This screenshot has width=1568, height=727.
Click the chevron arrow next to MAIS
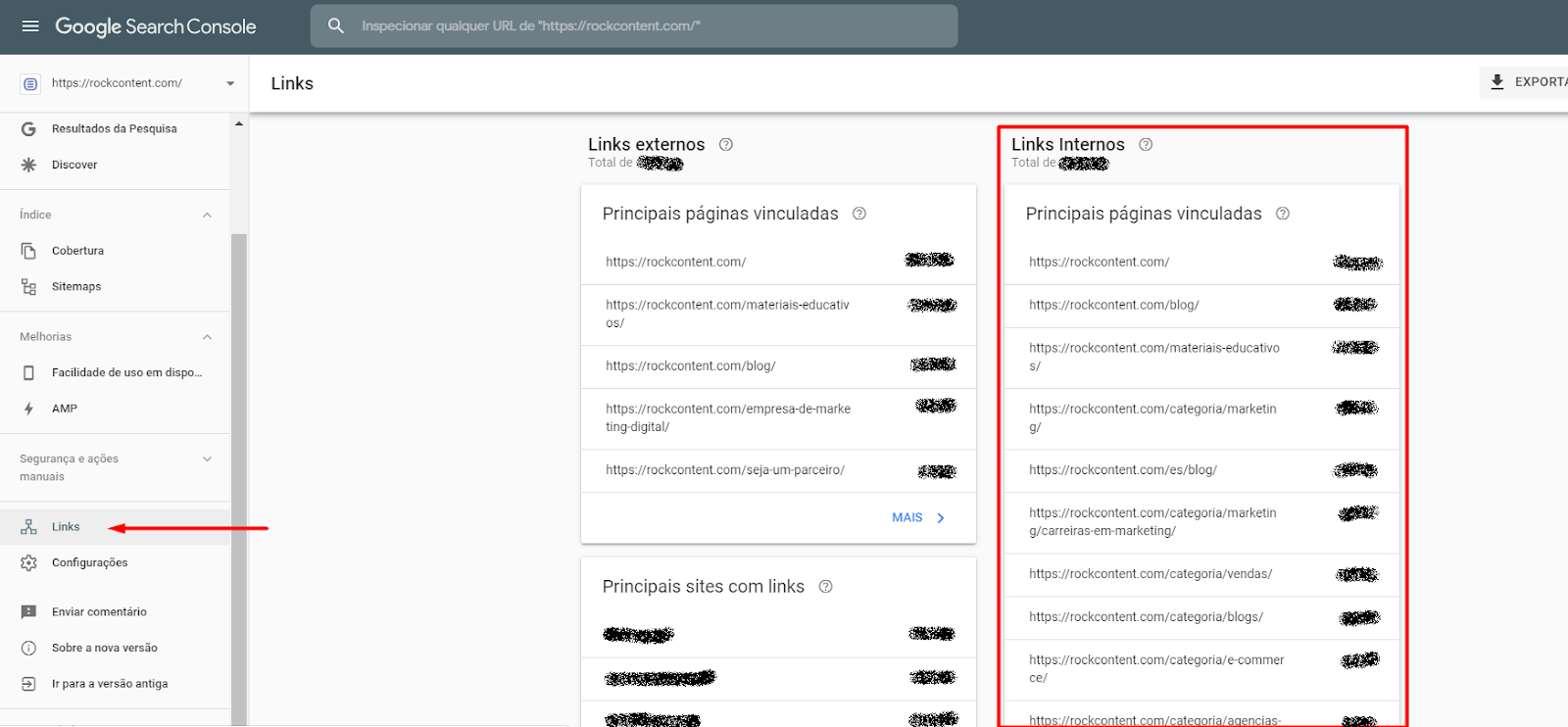[x=941, y=518]
